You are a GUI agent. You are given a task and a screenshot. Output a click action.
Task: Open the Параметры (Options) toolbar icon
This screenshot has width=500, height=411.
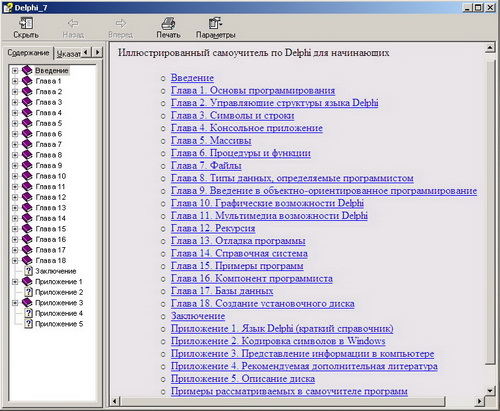[215, 23]
